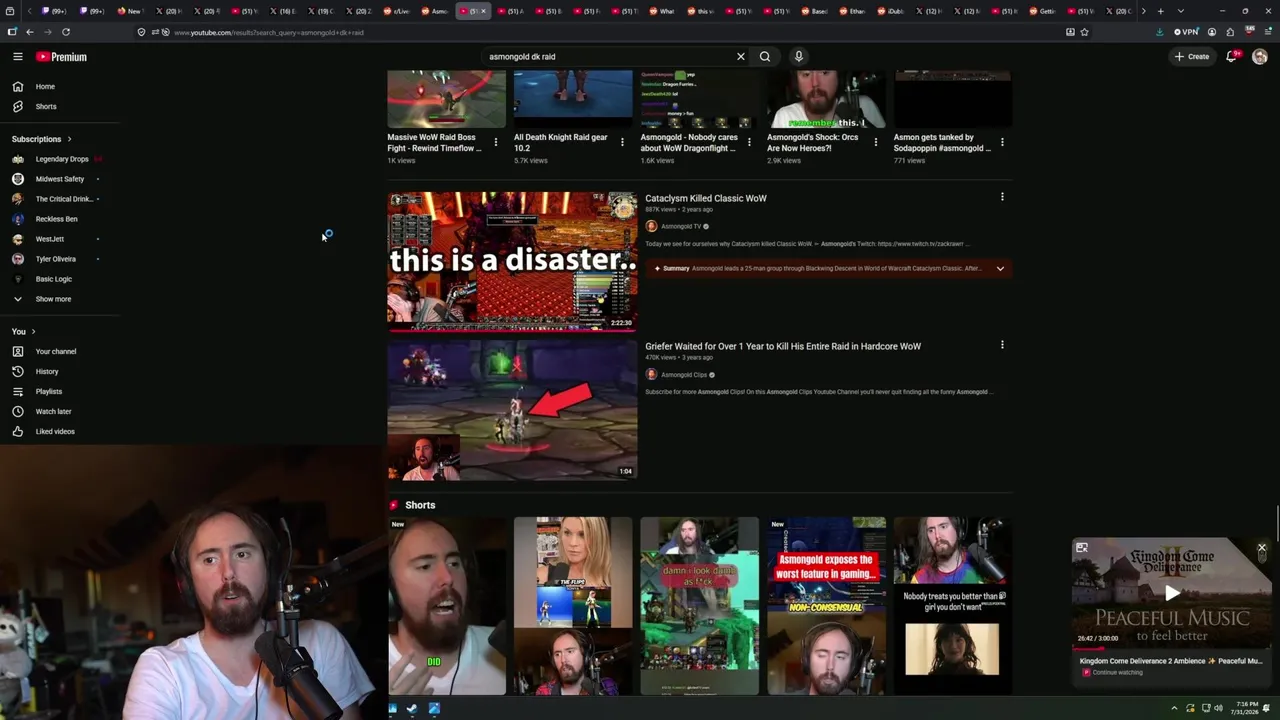Go to YouTube Premium home logo
1280x720 pixels.
tap(61, 57)
